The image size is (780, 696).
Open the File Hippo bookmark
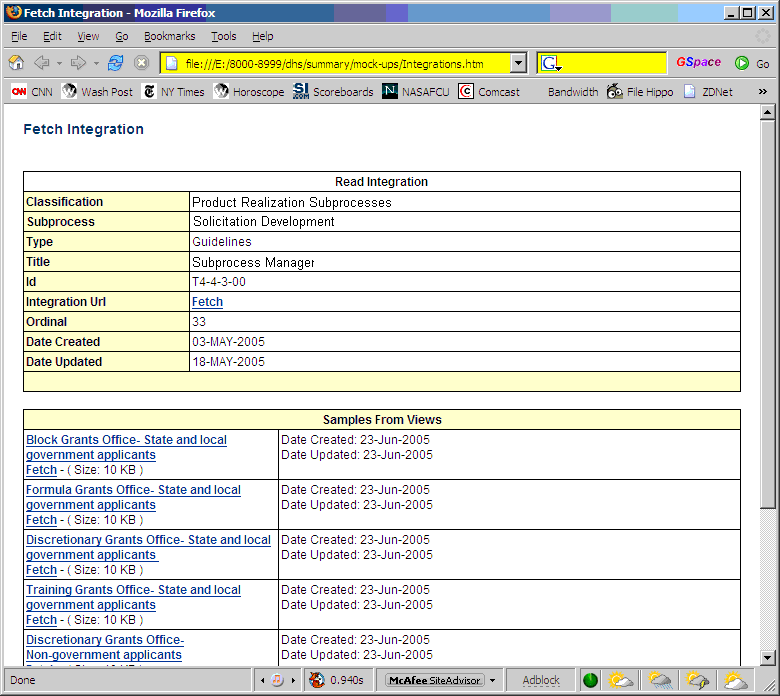(640, 92)
